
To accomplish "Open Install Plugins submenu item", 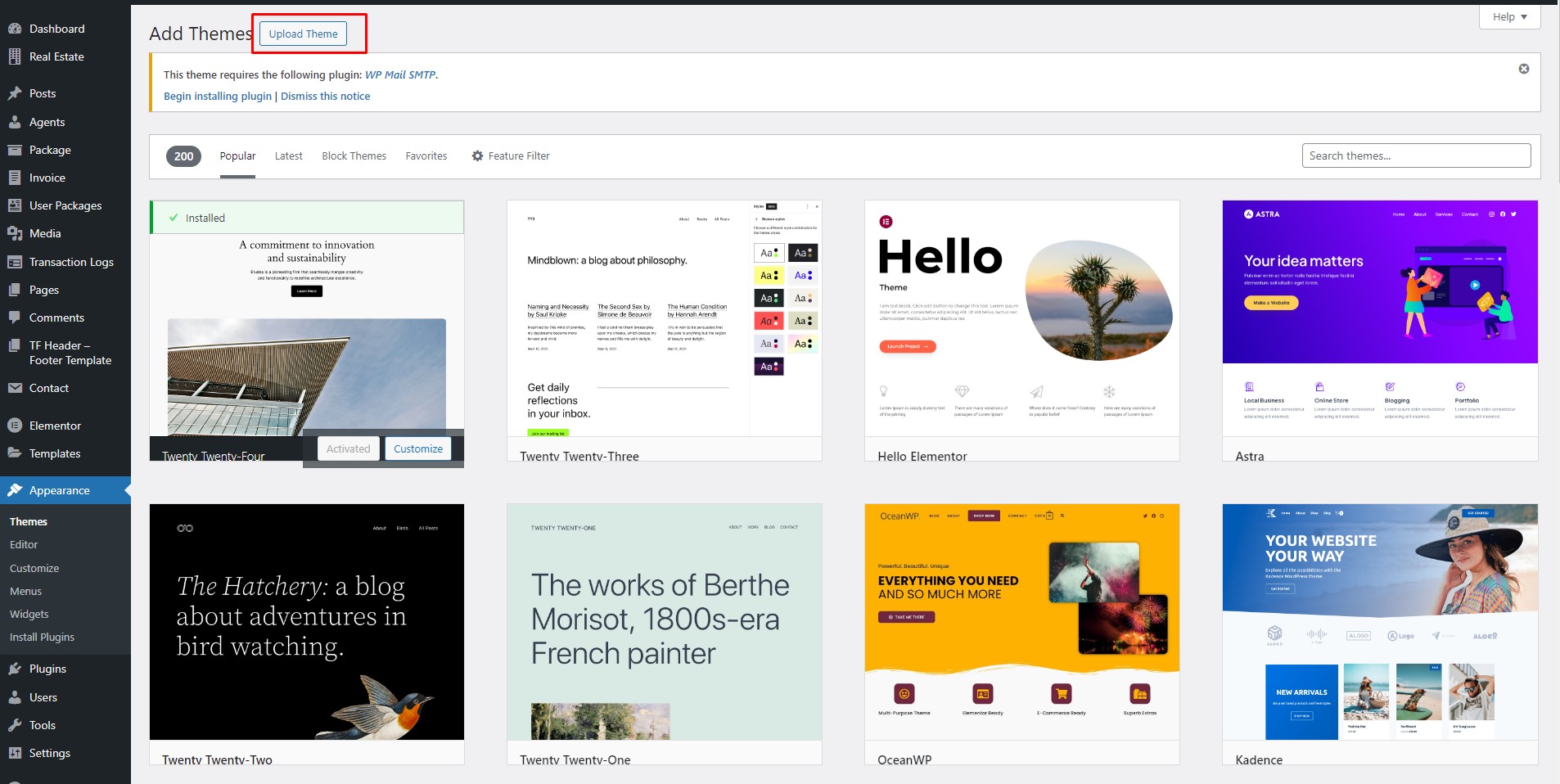I will [x=42, y=637].
